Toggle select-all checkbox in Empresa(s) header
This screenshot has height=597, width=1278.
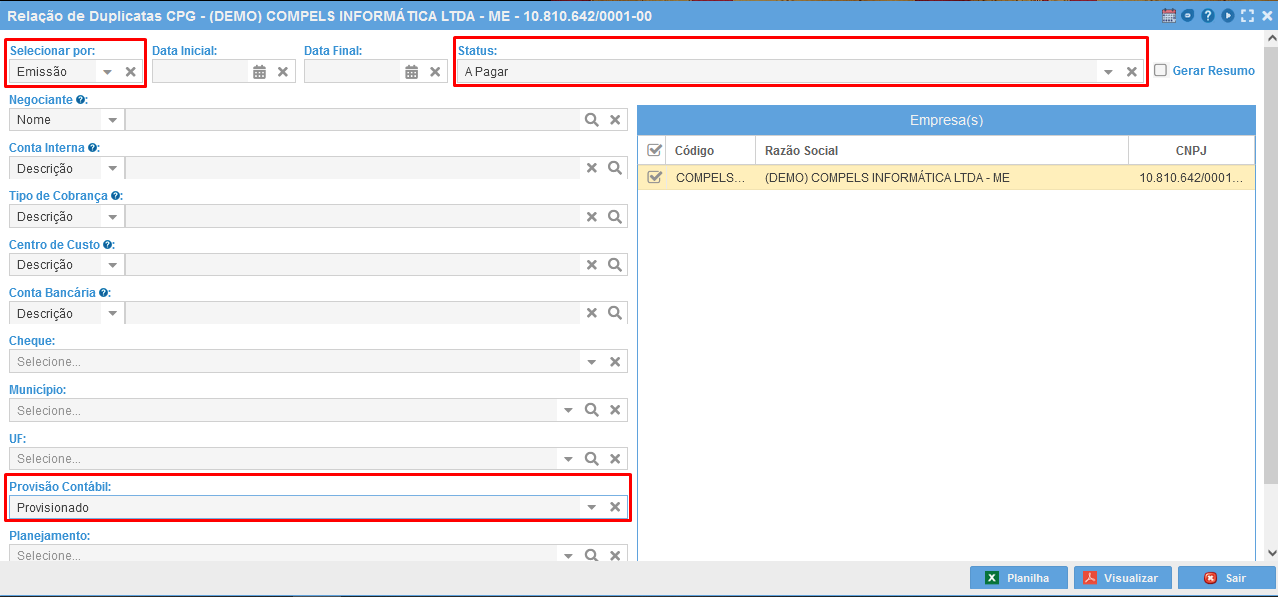point(655,150)
